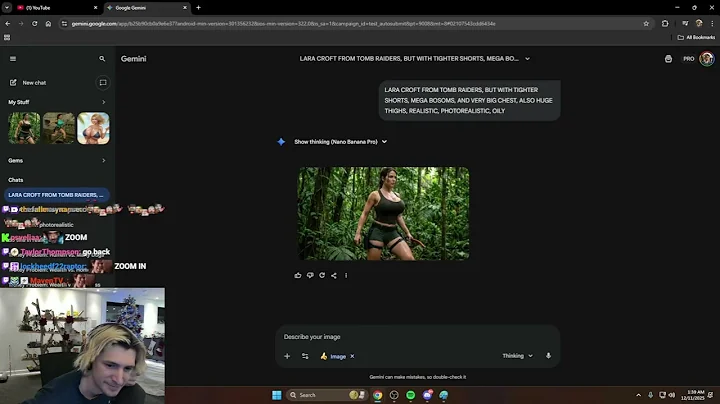The width and height of the screenshot is (720, 404).
Task: Open volume control in system tray
Action: tap(672, 395)
